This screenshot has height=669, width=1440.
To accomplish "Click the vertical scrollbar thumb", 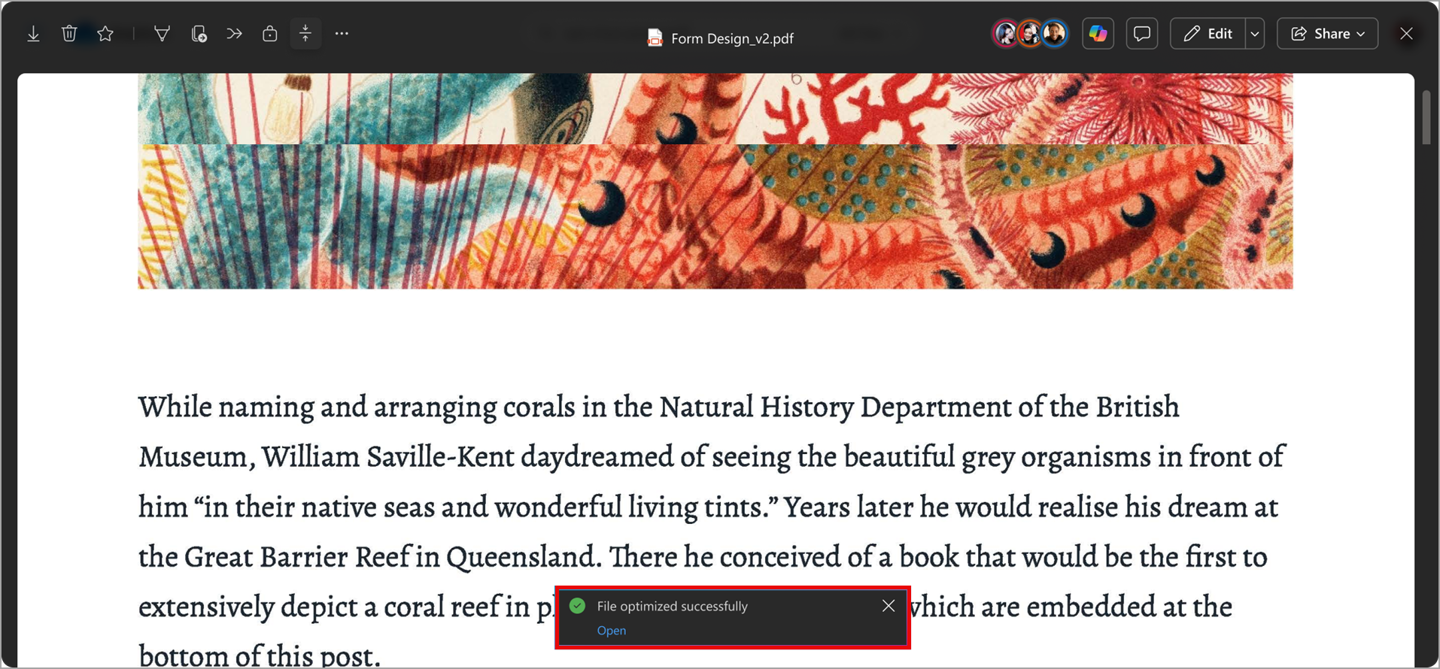I will (x=1427, y=120).
